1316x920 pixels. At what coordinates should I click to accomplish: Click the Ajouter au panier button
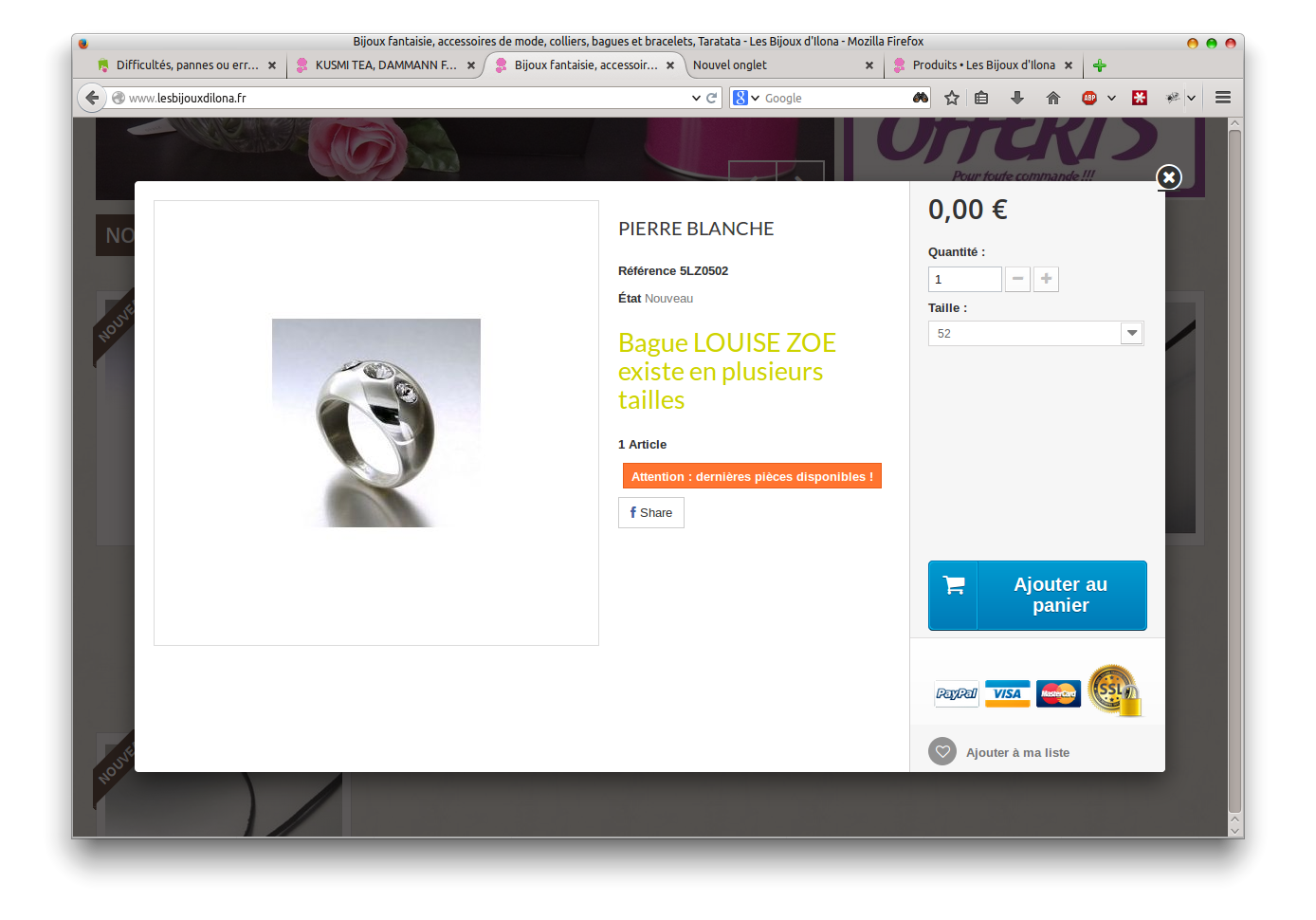(1037, 596)
